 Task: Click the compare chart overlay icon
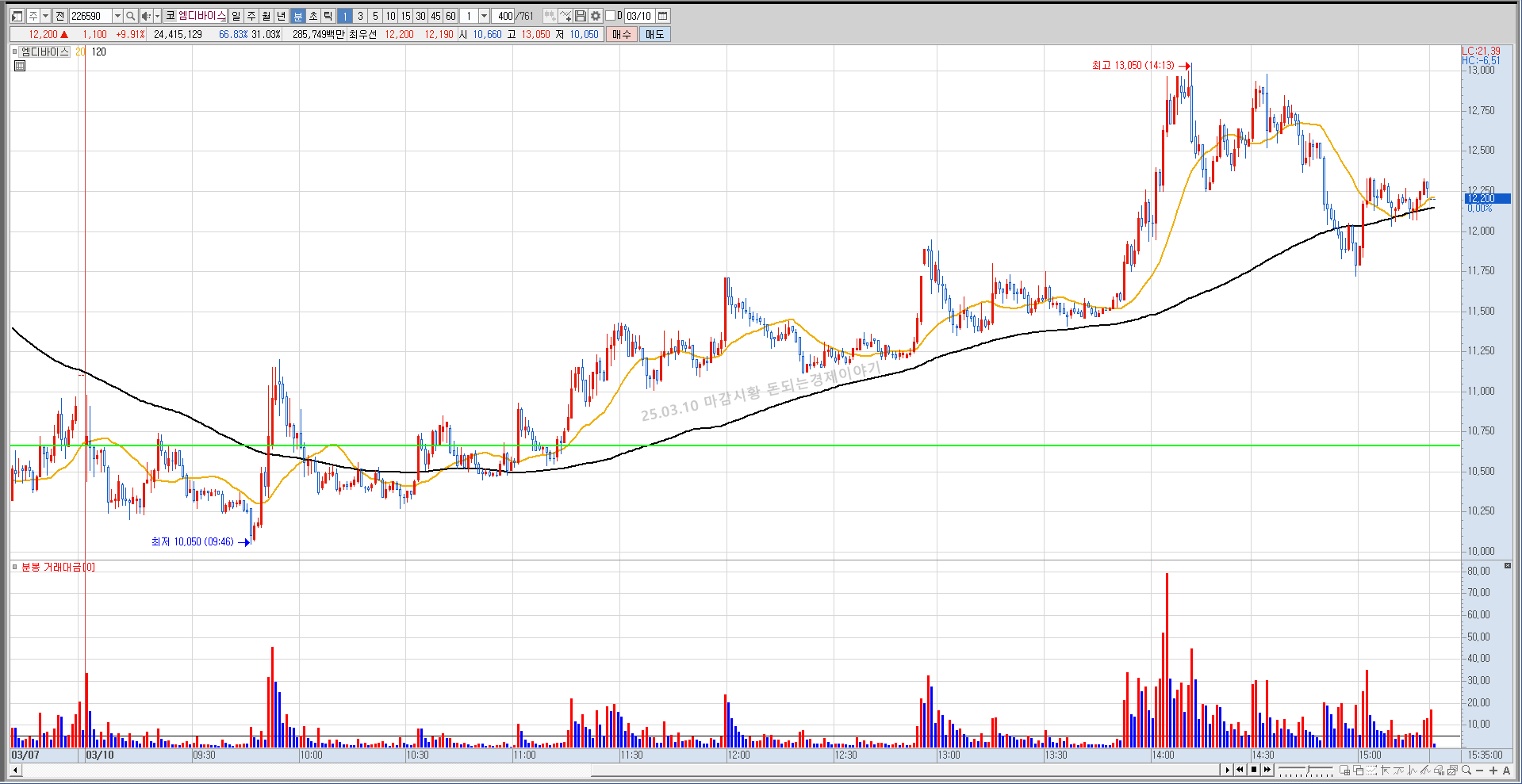click(565, 16)
